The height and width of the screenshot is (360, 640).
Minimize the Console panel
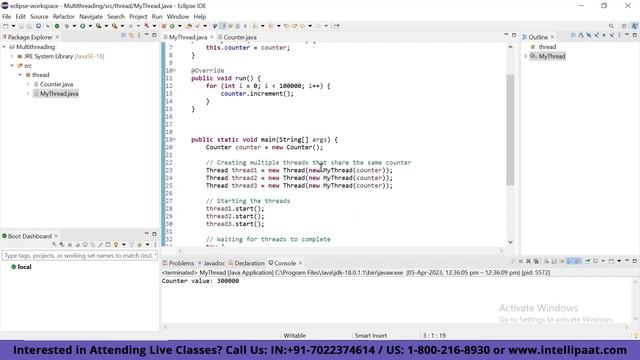(x=627, y=261)
